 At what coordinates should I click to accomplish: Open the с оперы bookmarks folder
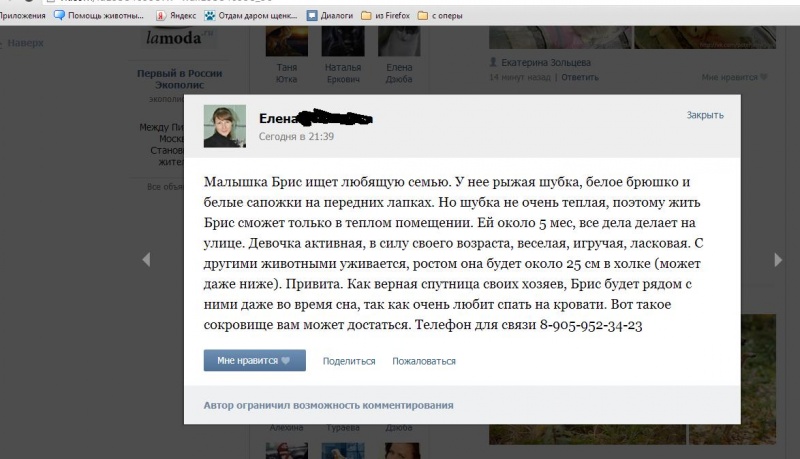click(x=440, y=16)
